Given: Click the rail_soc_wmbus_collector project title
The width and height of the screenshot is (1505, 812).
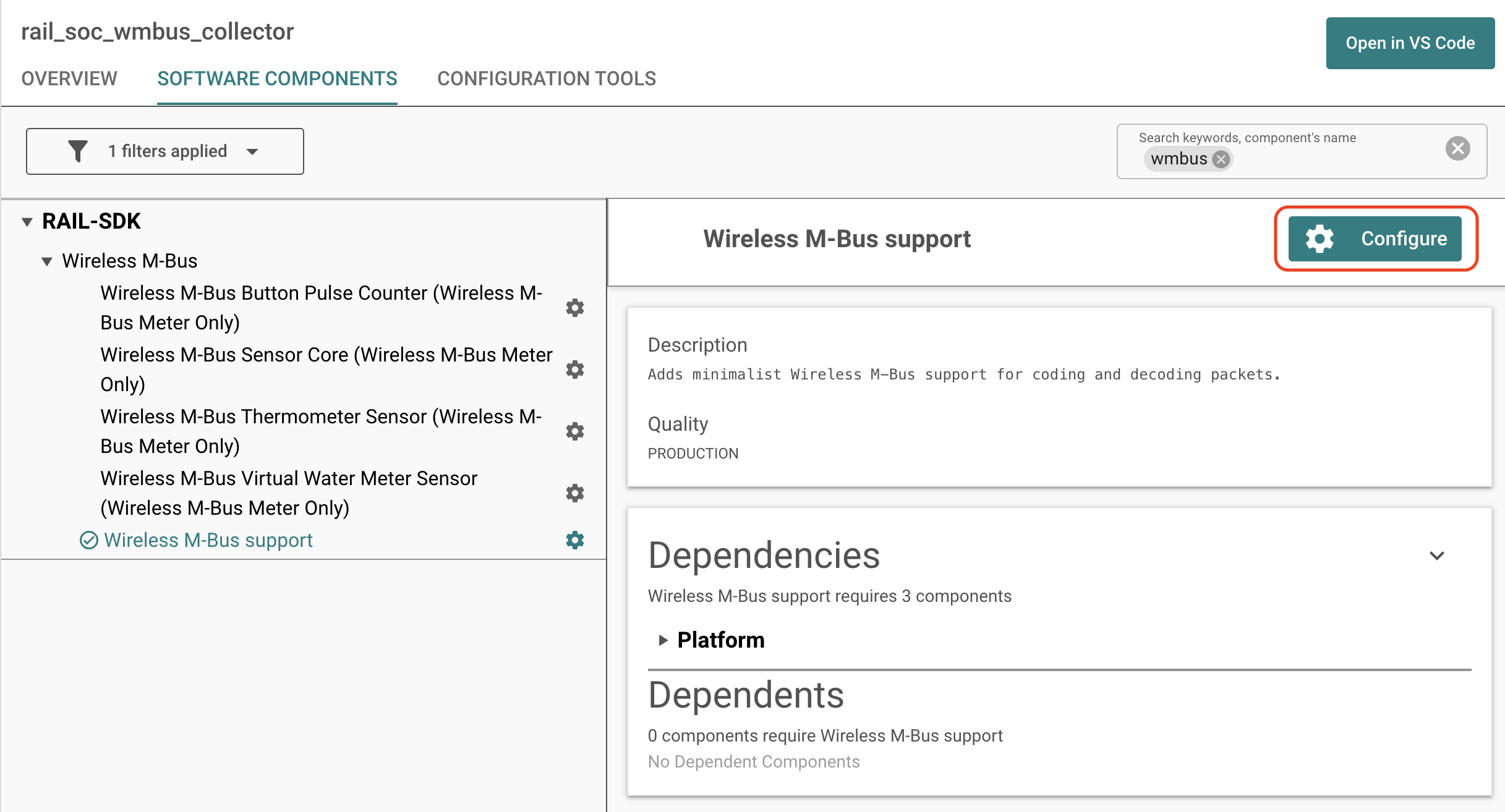Looking at the screenshot, I should point(158,32).
